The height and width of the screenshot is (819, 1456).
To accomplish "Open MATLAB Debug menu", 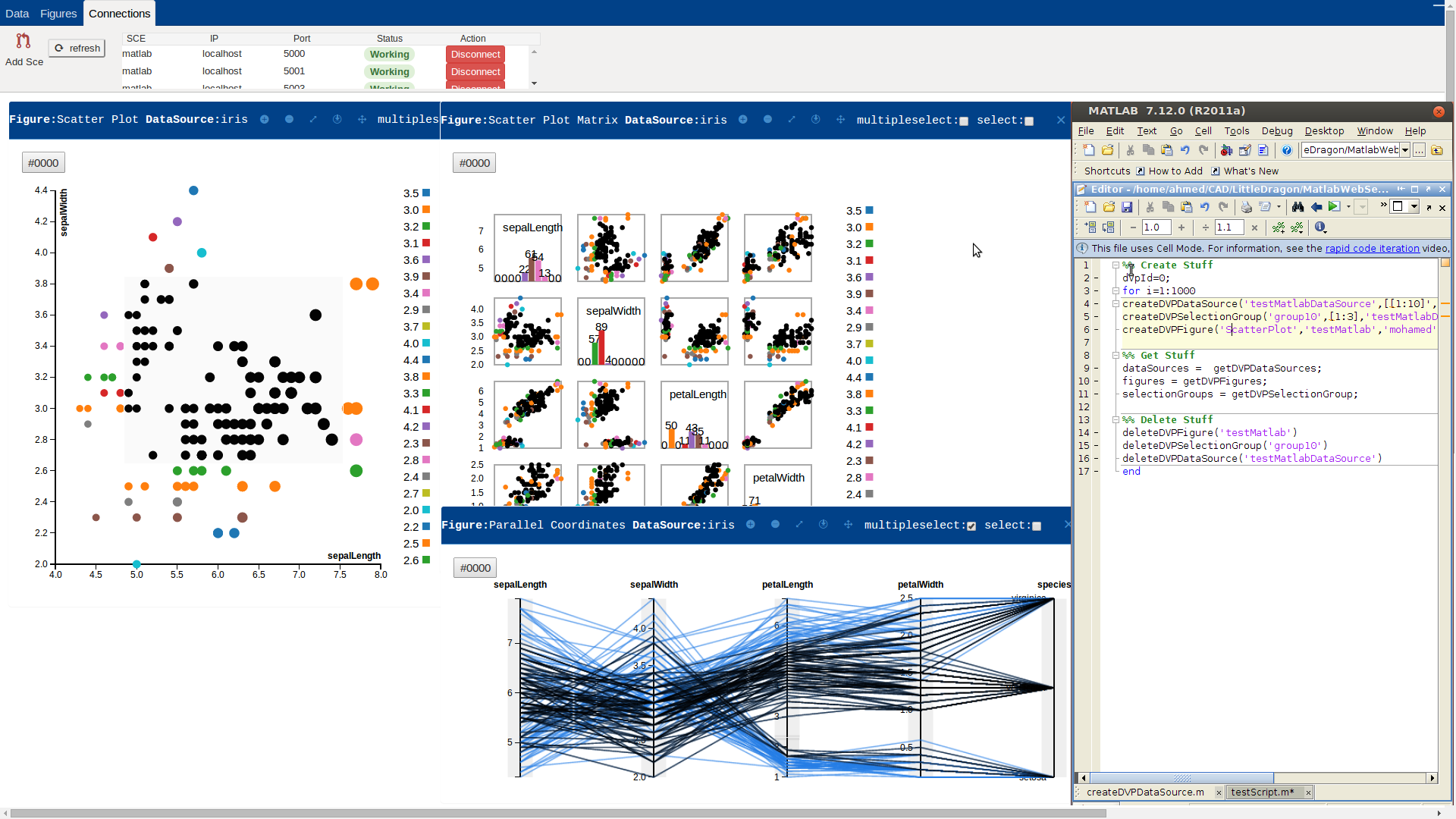I will [x=1277, y=131].
